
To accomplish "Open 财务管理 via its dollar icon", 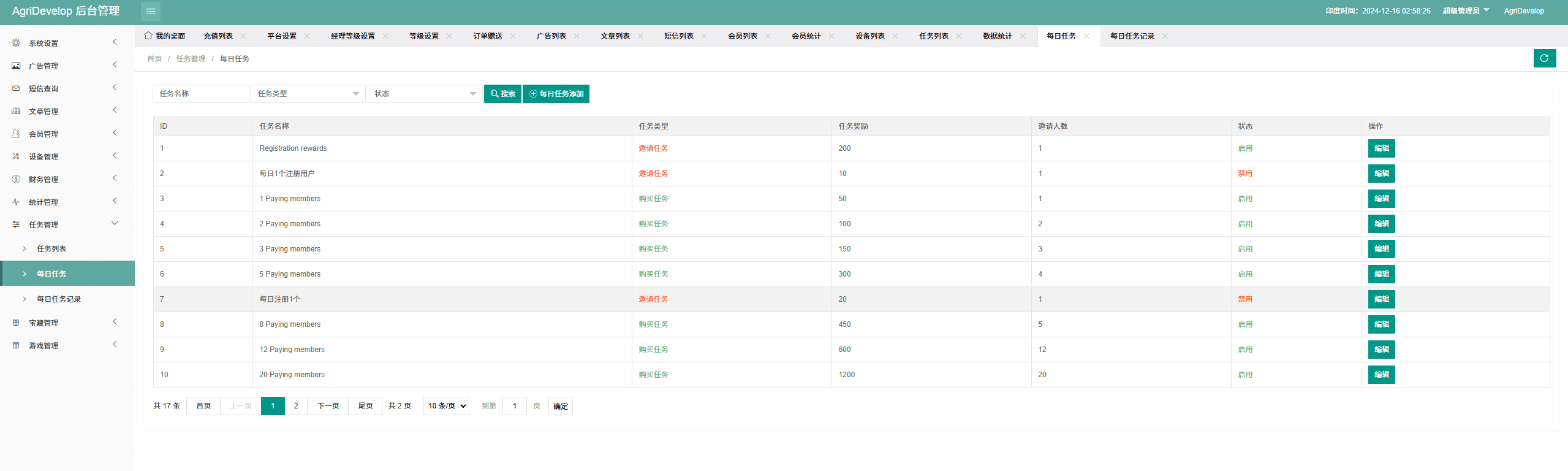I will tap(16, 179).
